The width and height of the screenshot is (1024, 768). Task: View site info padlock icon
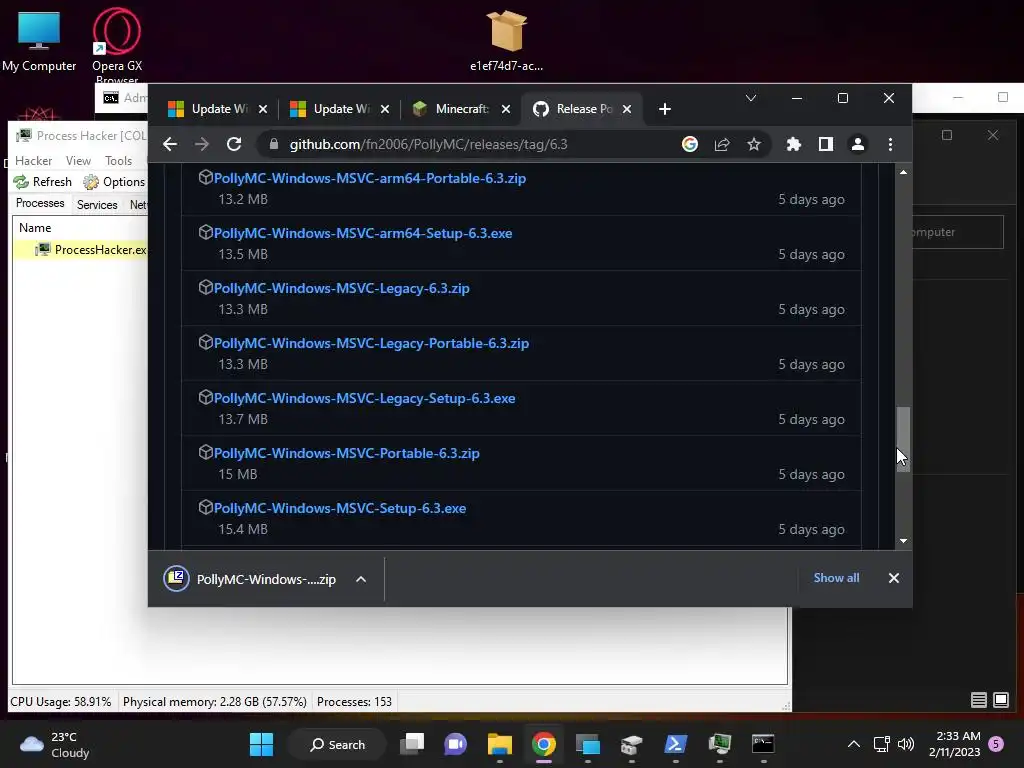click(x=274, y=144)
